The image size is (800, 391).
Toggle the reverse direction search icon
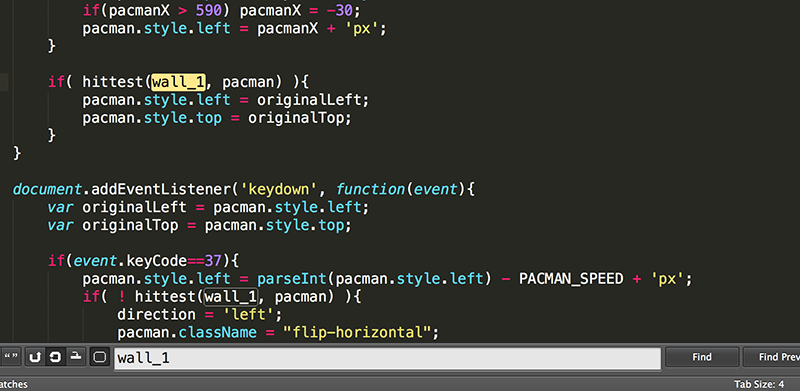click(35, 357)
